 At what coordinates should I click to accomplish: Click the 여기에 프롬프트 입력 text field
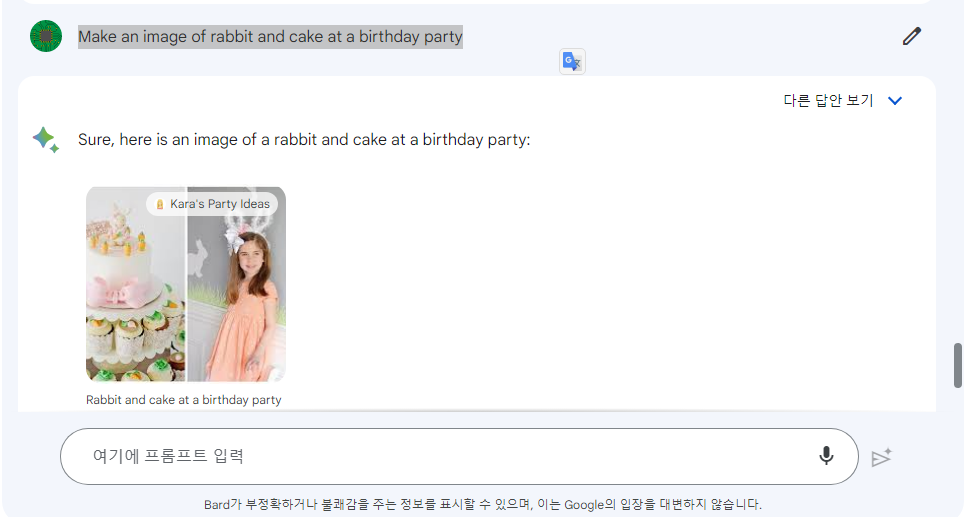point(459,457)
